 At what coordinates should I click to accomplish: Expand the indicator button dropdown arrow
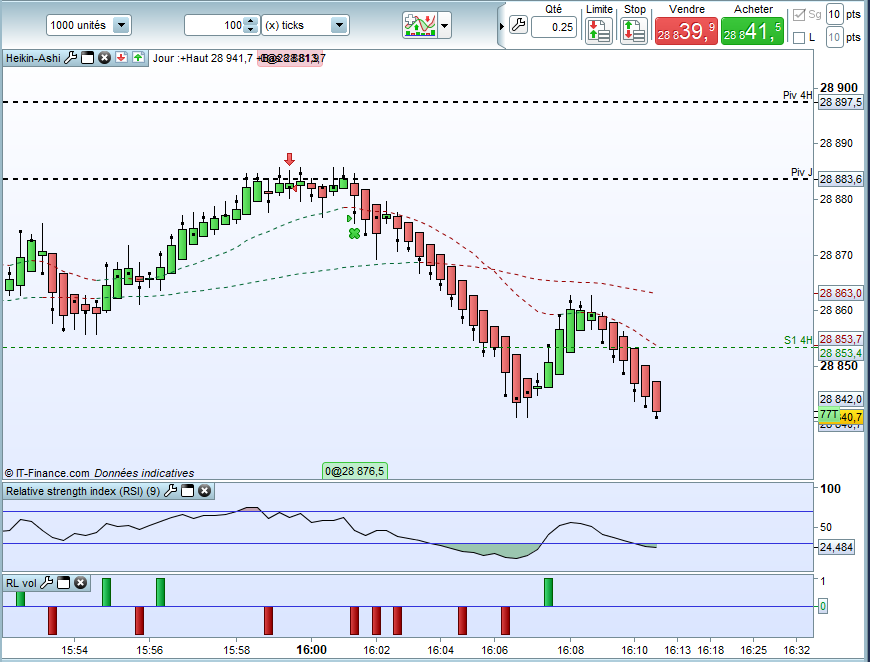coord(444,26)
